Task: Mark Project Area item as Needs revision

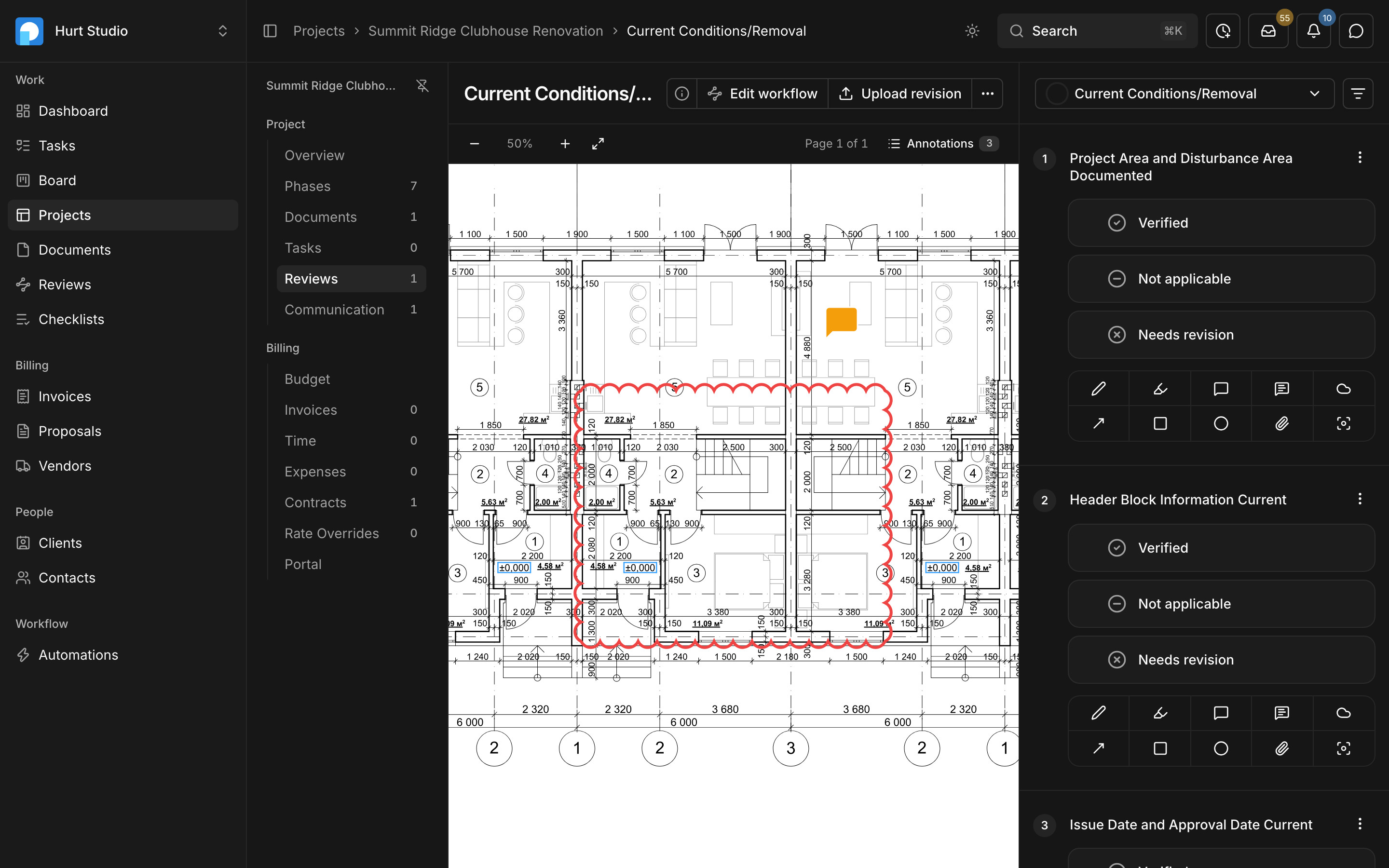Action: tap(1221, 335)
